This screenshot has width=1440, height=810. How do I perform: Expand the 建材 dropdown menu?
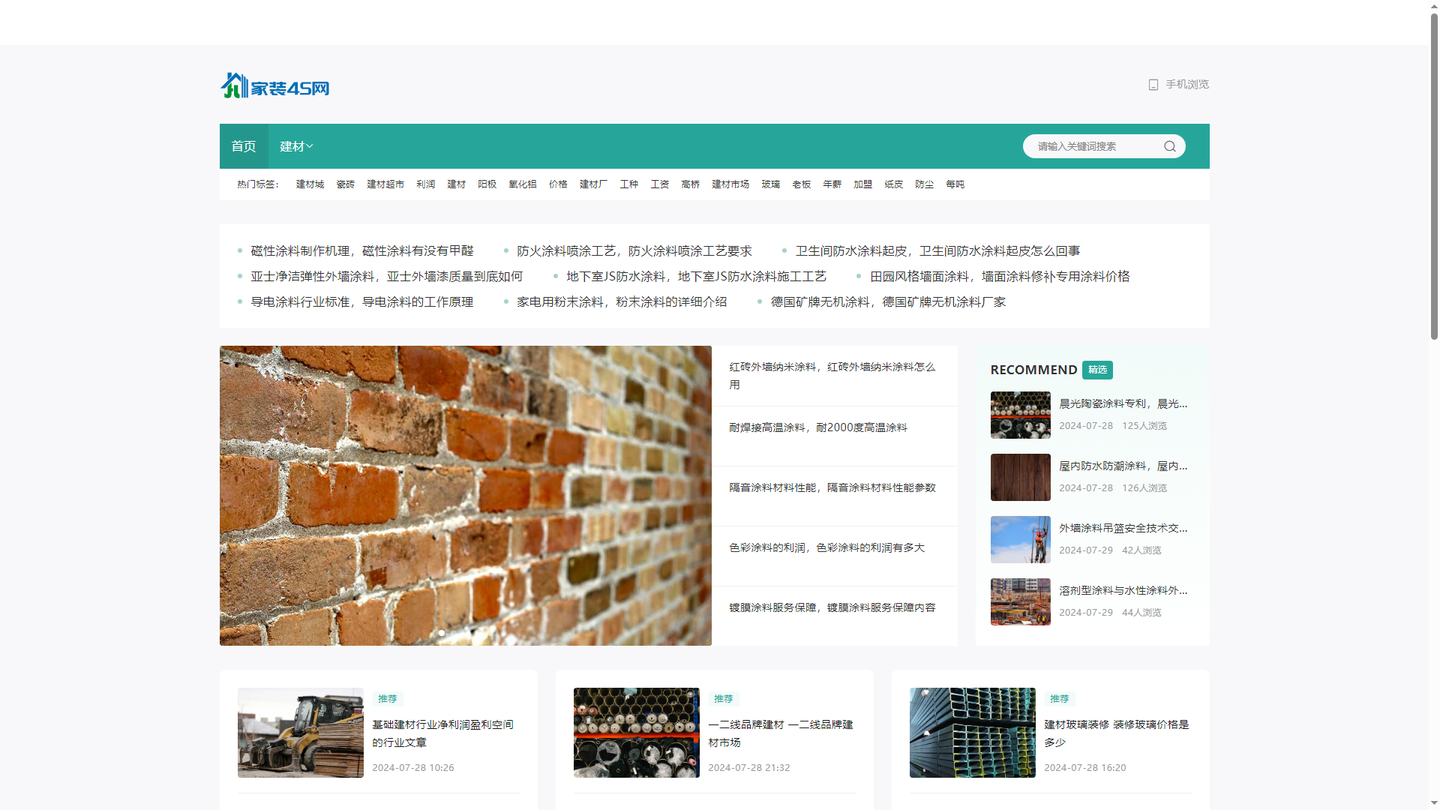tap(297, 146)
